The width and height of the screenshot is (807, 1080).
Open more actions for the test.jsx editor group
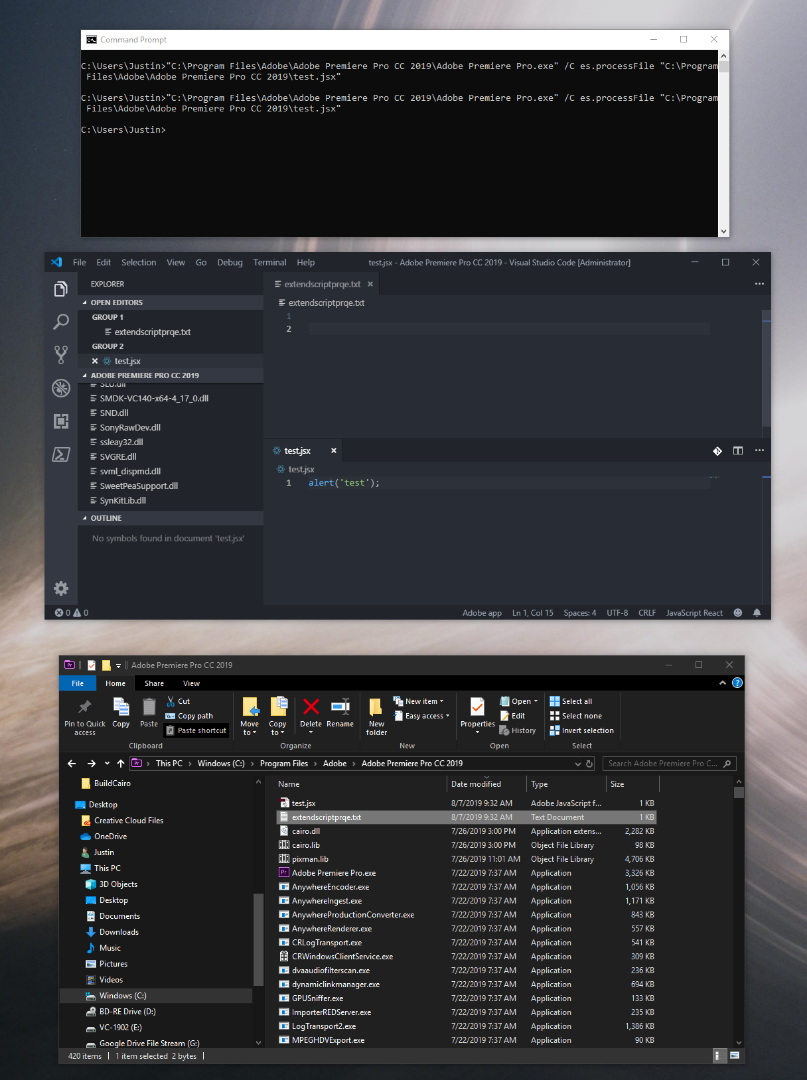tap(759, 450)
